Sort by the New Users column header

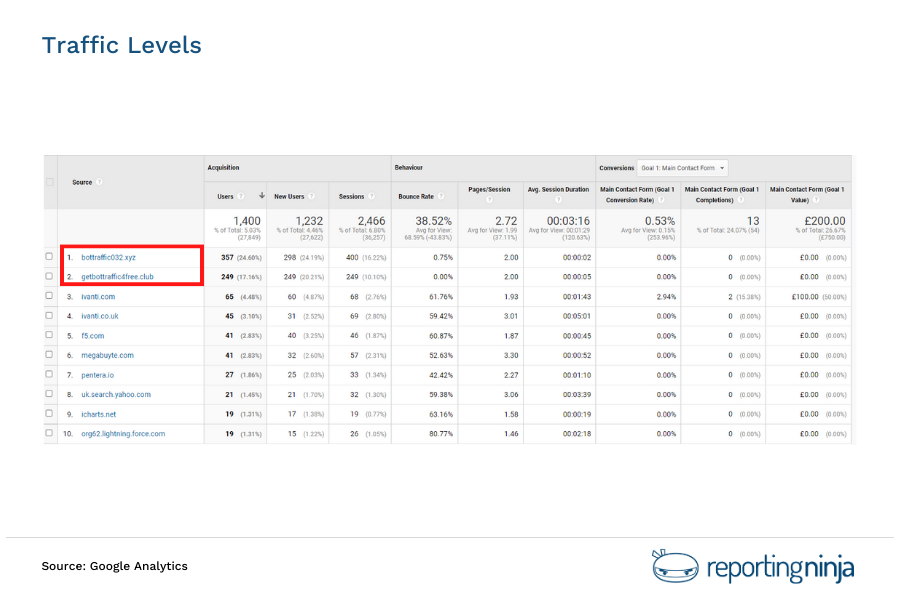289,196
